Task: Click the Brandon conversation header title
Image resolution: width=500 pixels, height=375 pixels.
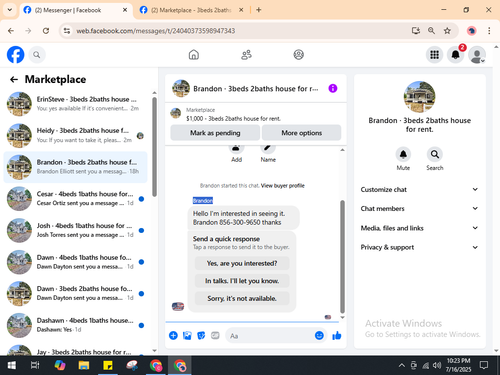Action: point(255,89)
